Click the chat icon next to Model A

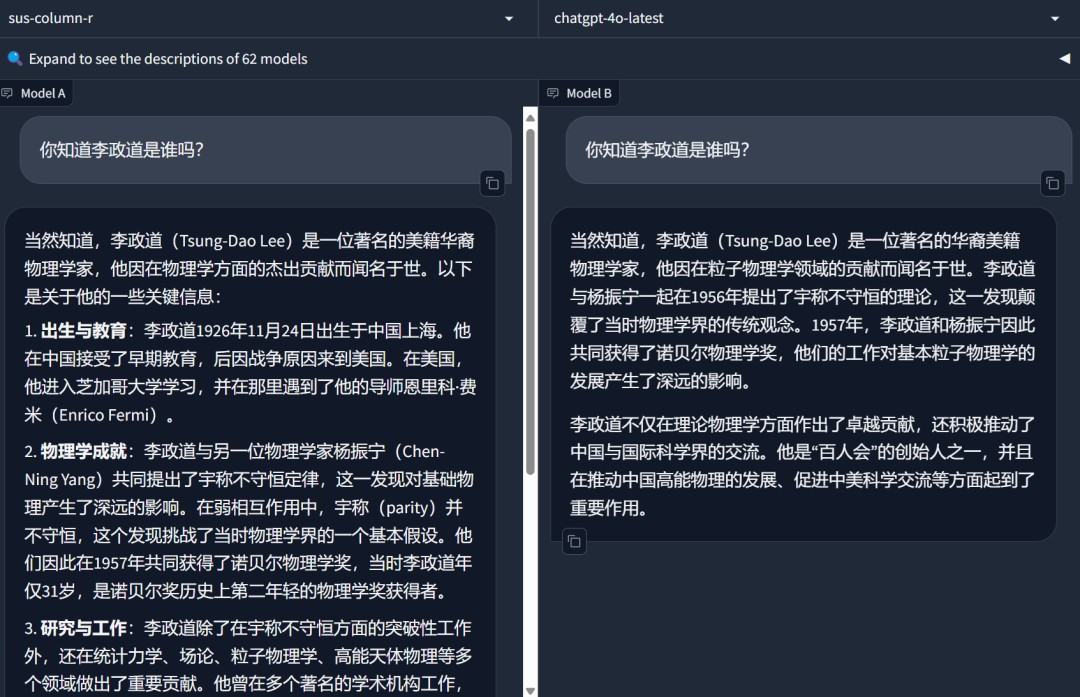click(x=8, y=93)
